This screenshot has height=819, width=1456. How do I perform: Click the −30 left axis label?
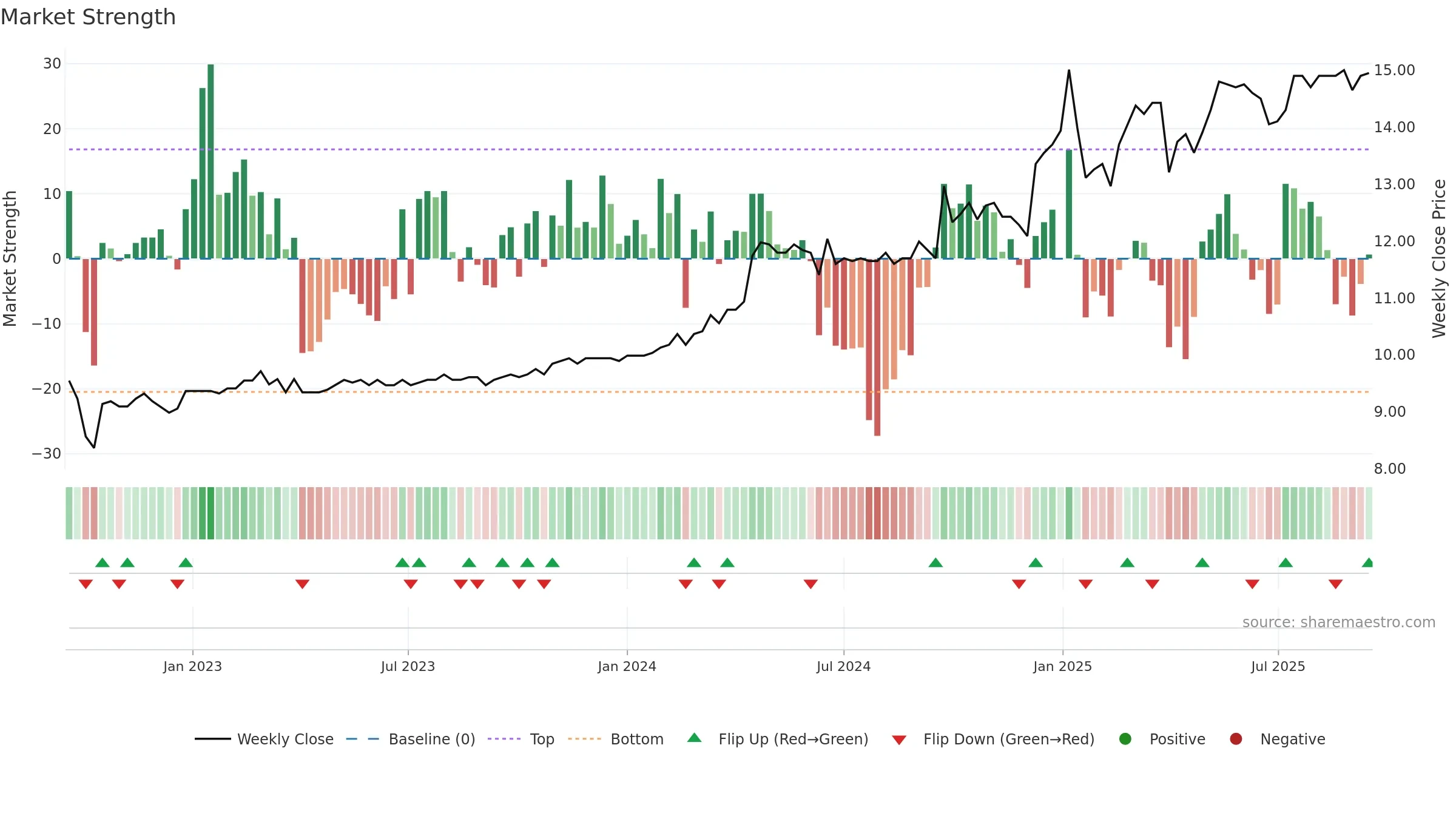coord(47,454)
